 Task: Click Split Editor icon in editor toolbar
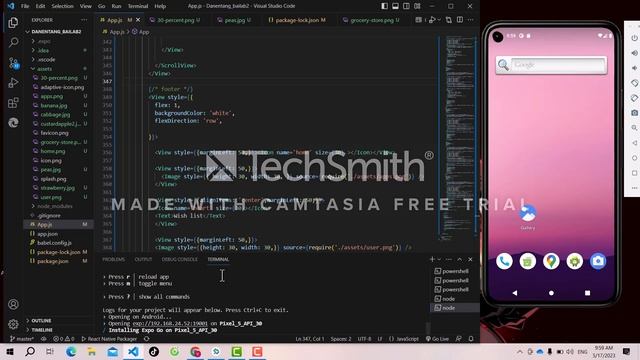coord(460,20)
